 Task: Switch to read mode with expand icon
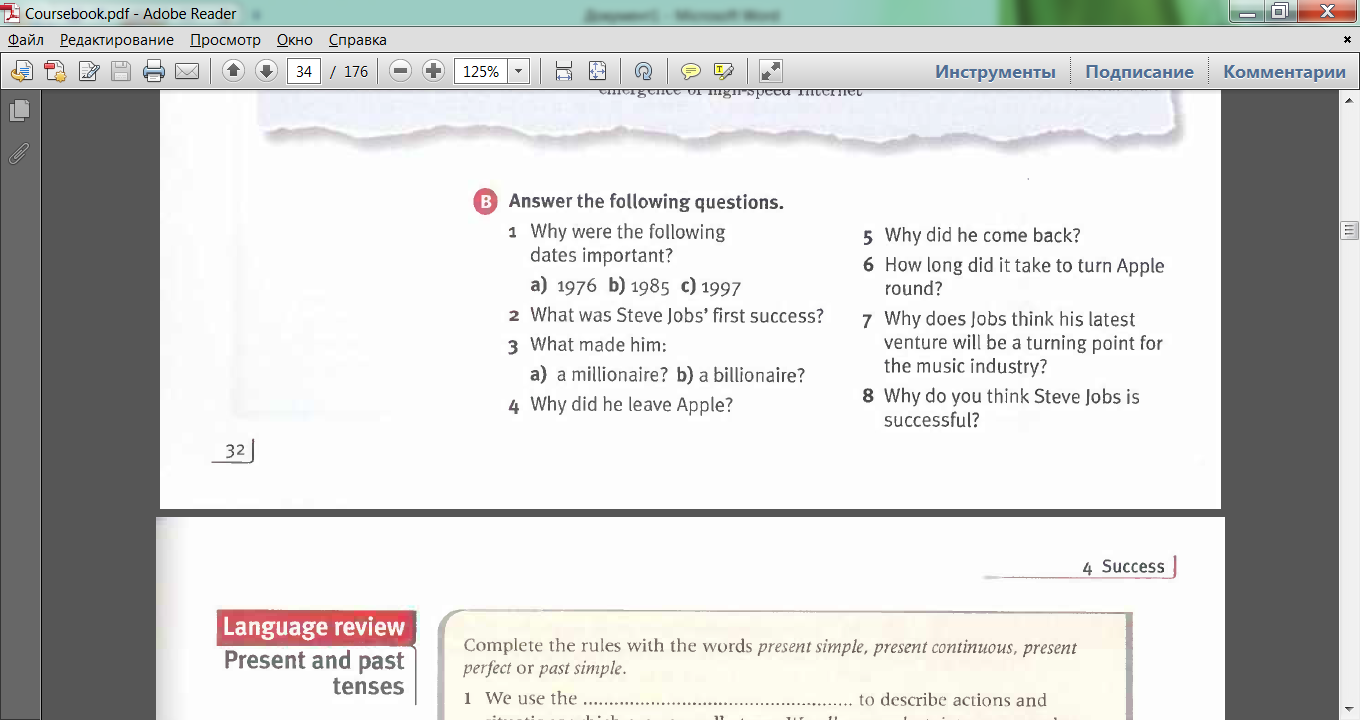click(x=771, y=71)
